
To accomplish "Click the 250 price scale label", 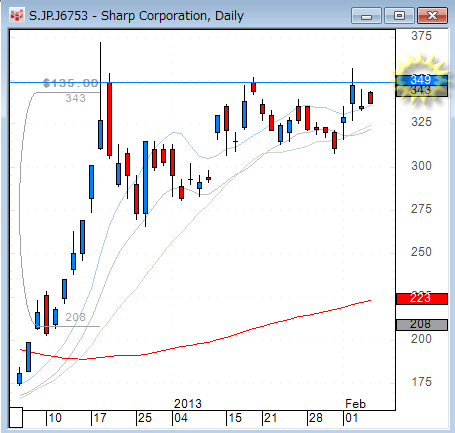I will (421, 252).
